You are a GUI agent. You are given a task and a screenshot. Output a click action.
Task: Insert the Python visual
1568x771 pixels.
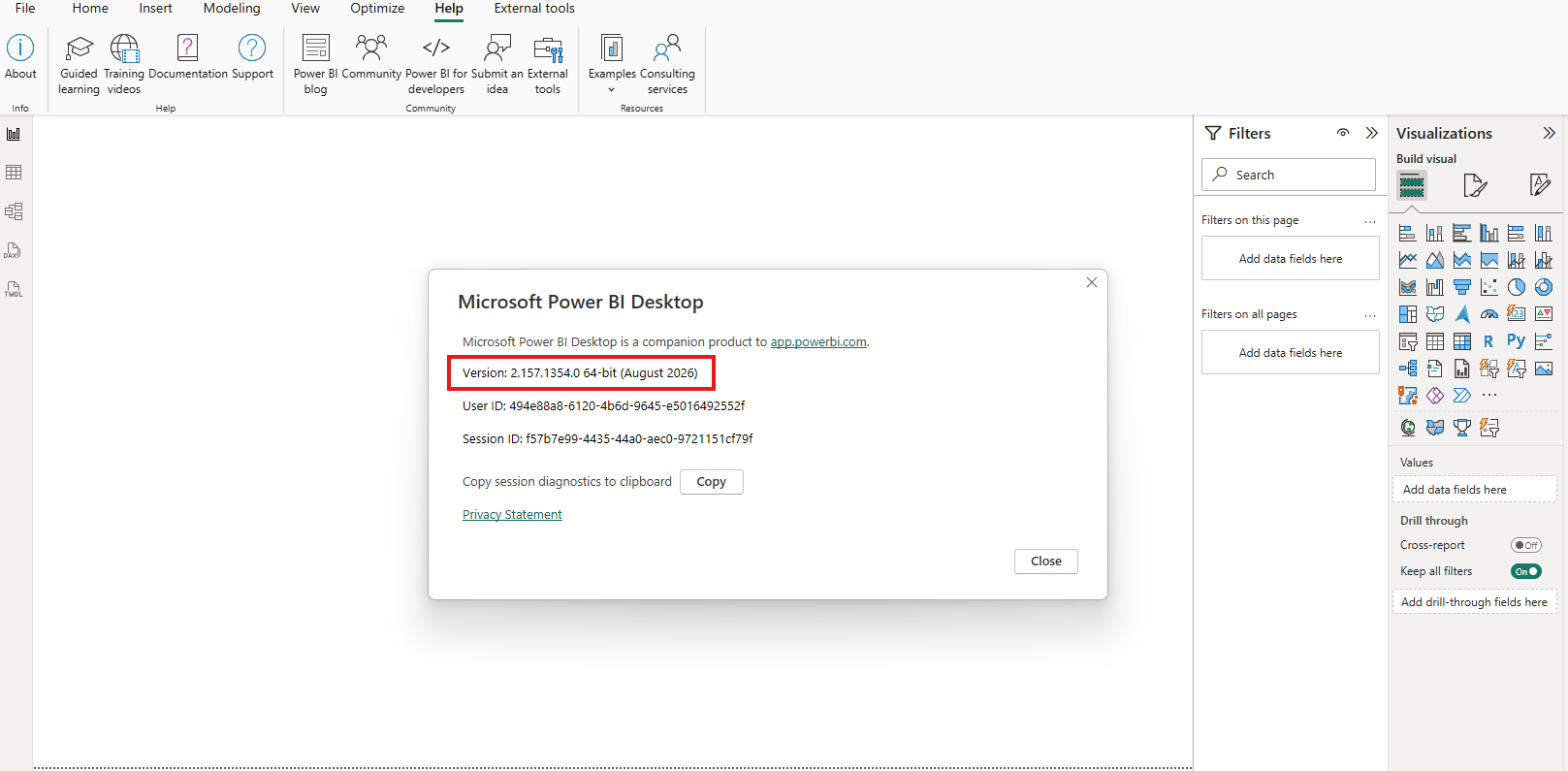pos(1516,340)
